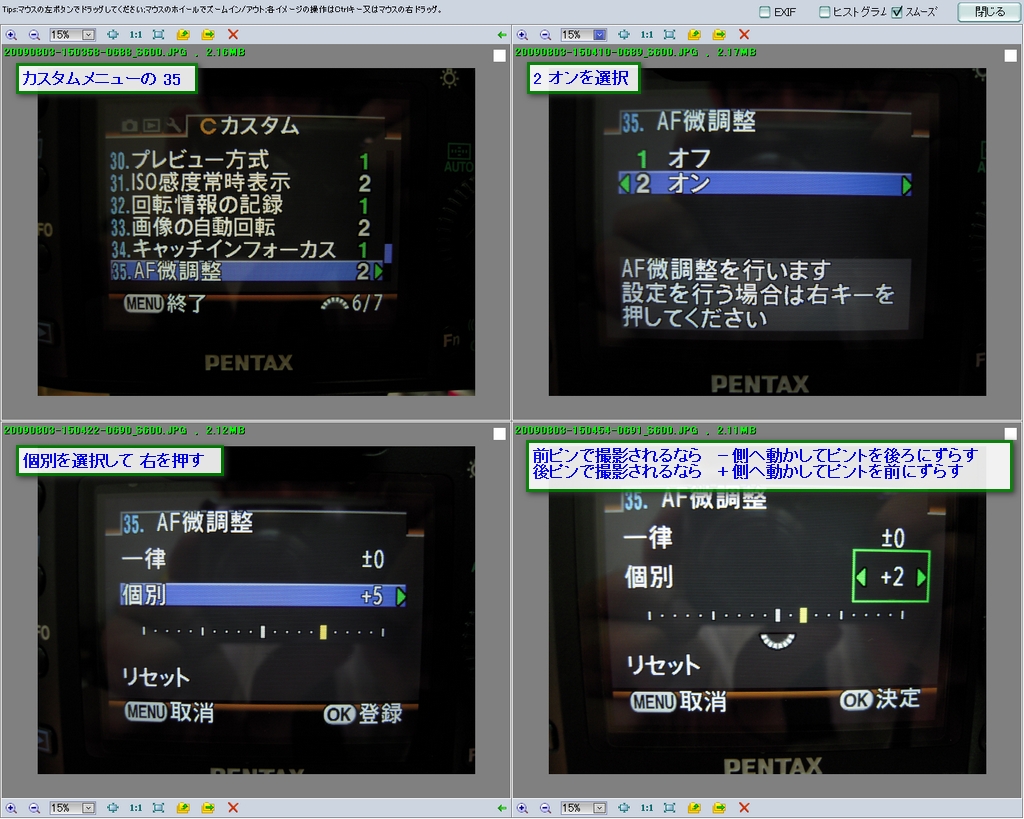This screenshot has height=819, width=1024.
Task: Set 1:1 actual size in top-left toolbar
Action: click(135, 35)
